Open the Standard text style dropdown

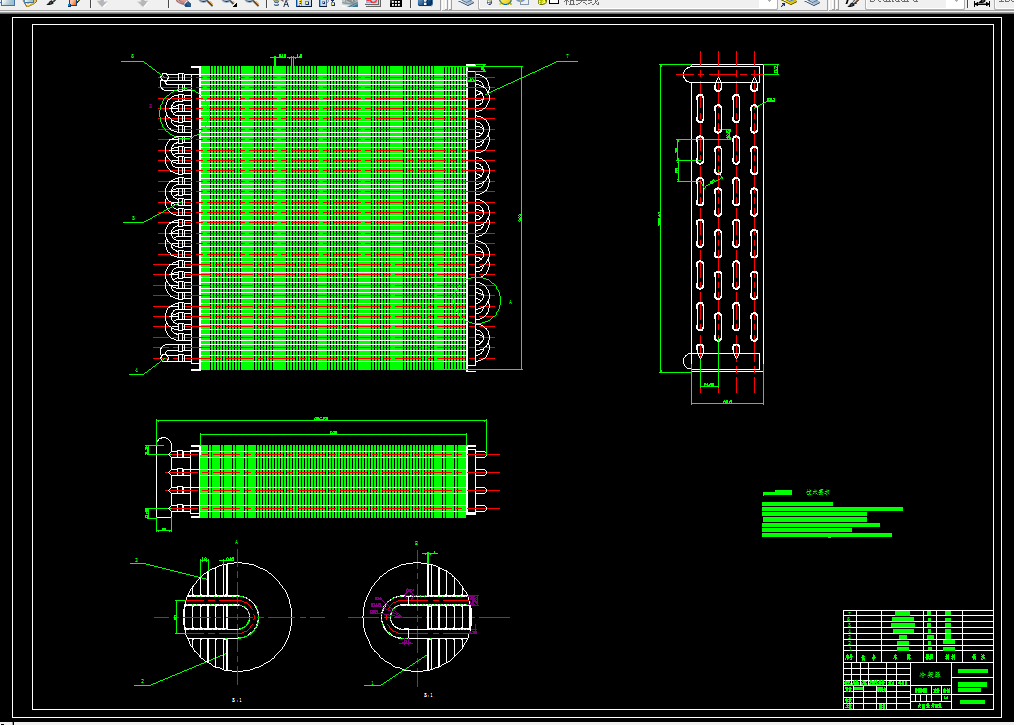[915, 2]
